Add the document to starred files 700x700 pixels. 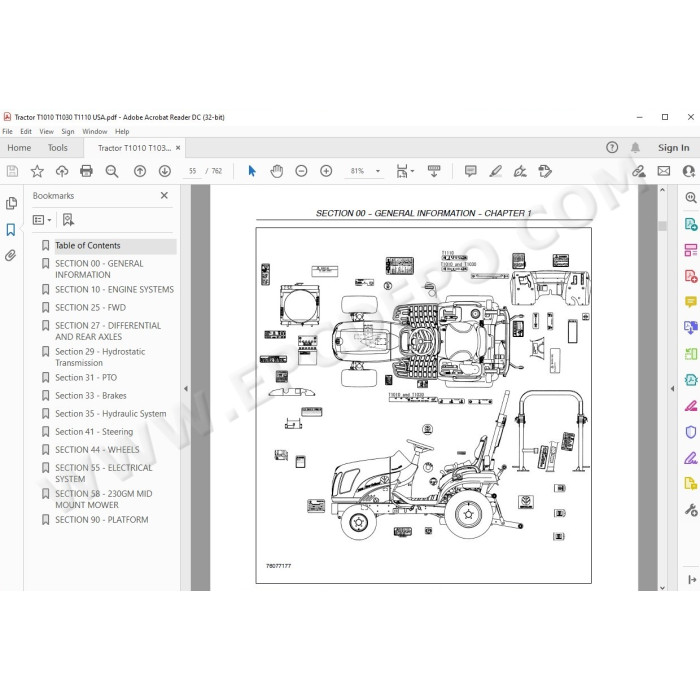coord(37,171)
